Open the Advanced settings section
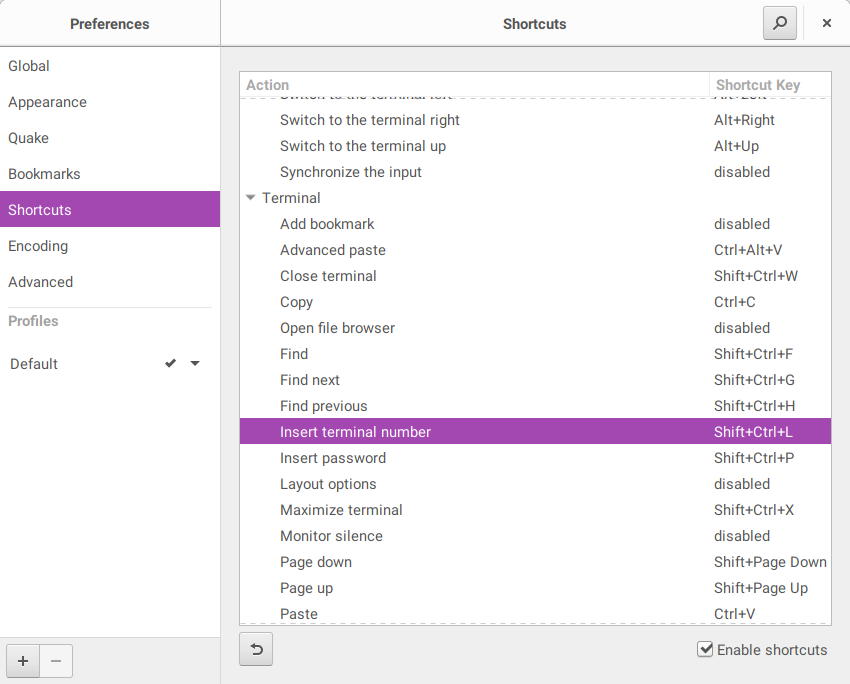The width and height of the screenshot is (850, 684). (x=40, y=282)
